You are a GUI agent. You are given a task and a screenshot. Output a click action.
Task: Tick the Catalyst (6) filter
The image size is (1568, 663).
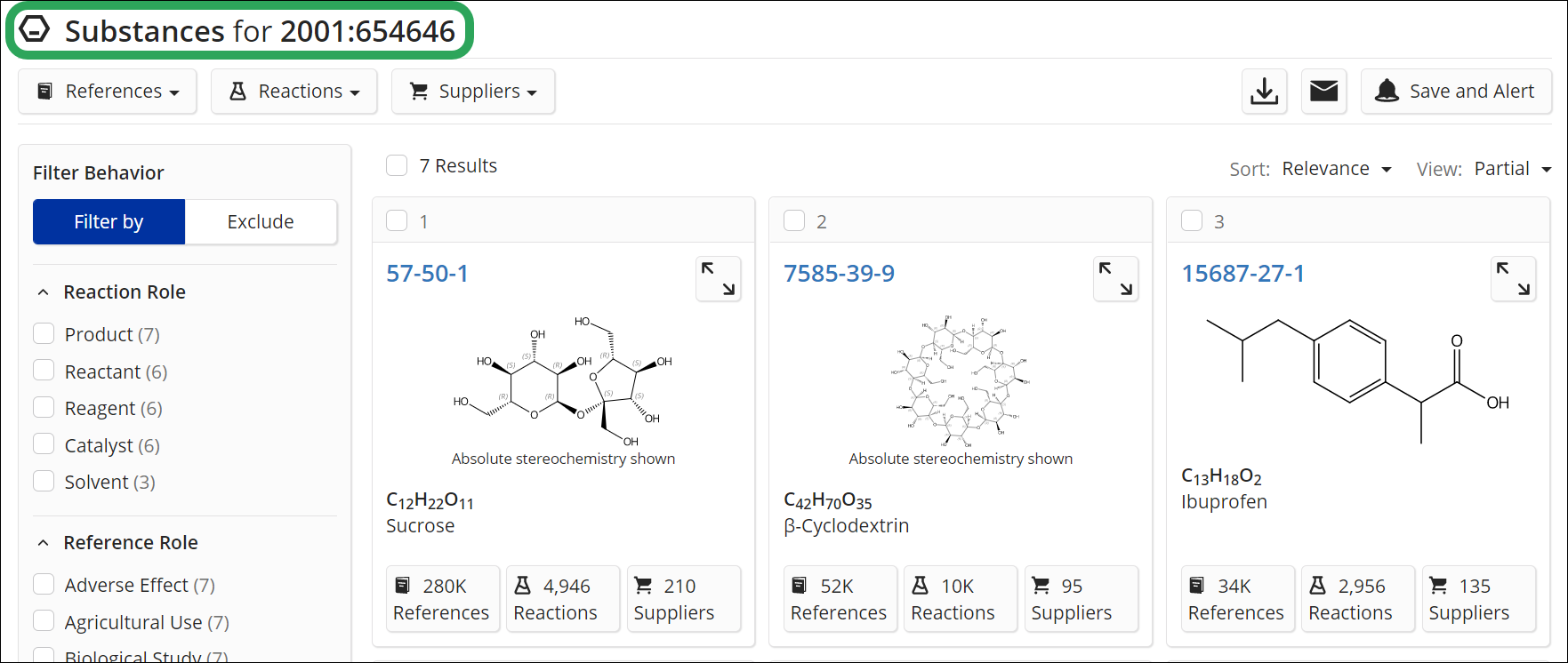point(44,443)
